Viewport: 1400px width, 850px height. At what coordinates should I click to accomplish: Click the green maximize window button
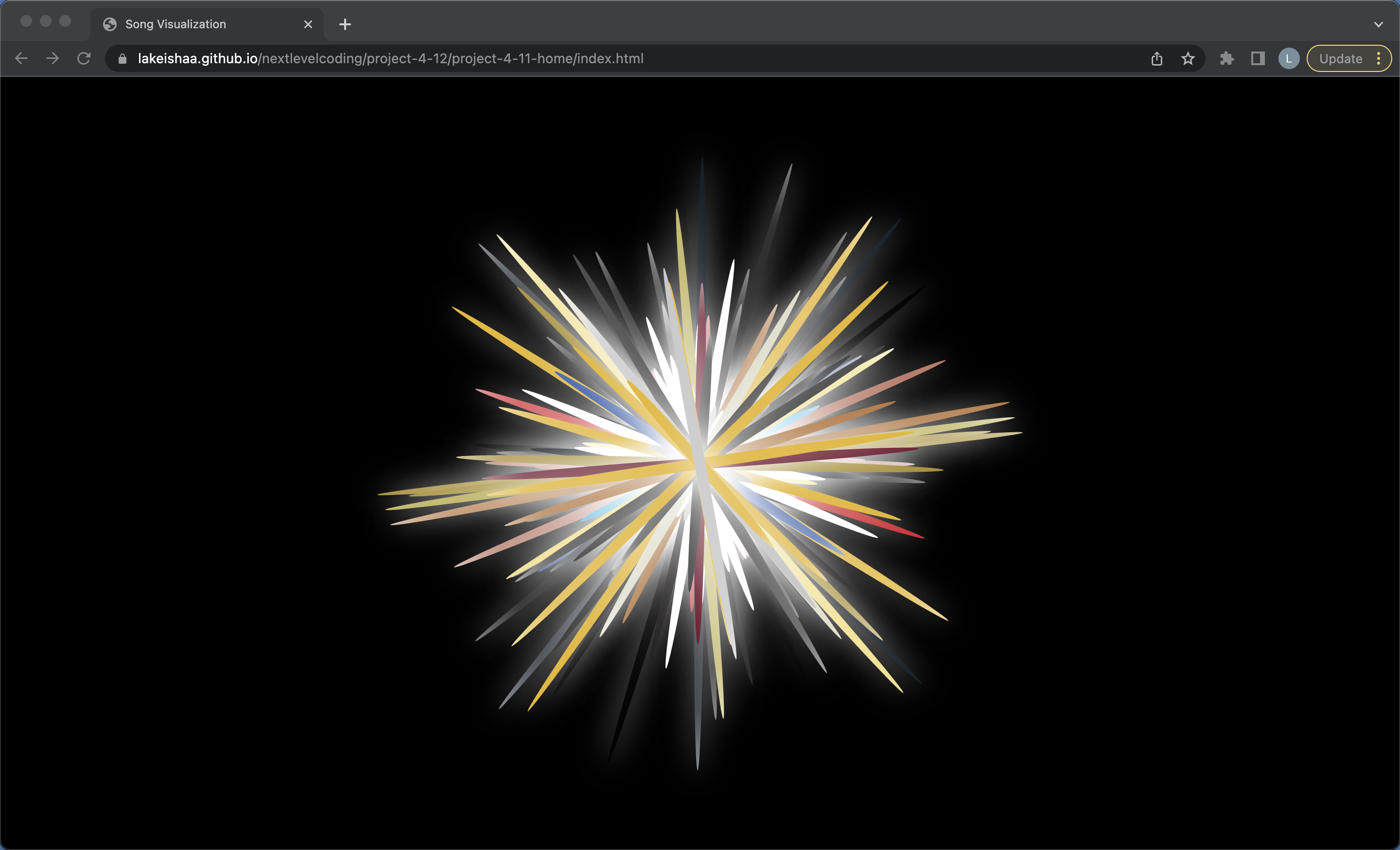(x=65, y=21)
